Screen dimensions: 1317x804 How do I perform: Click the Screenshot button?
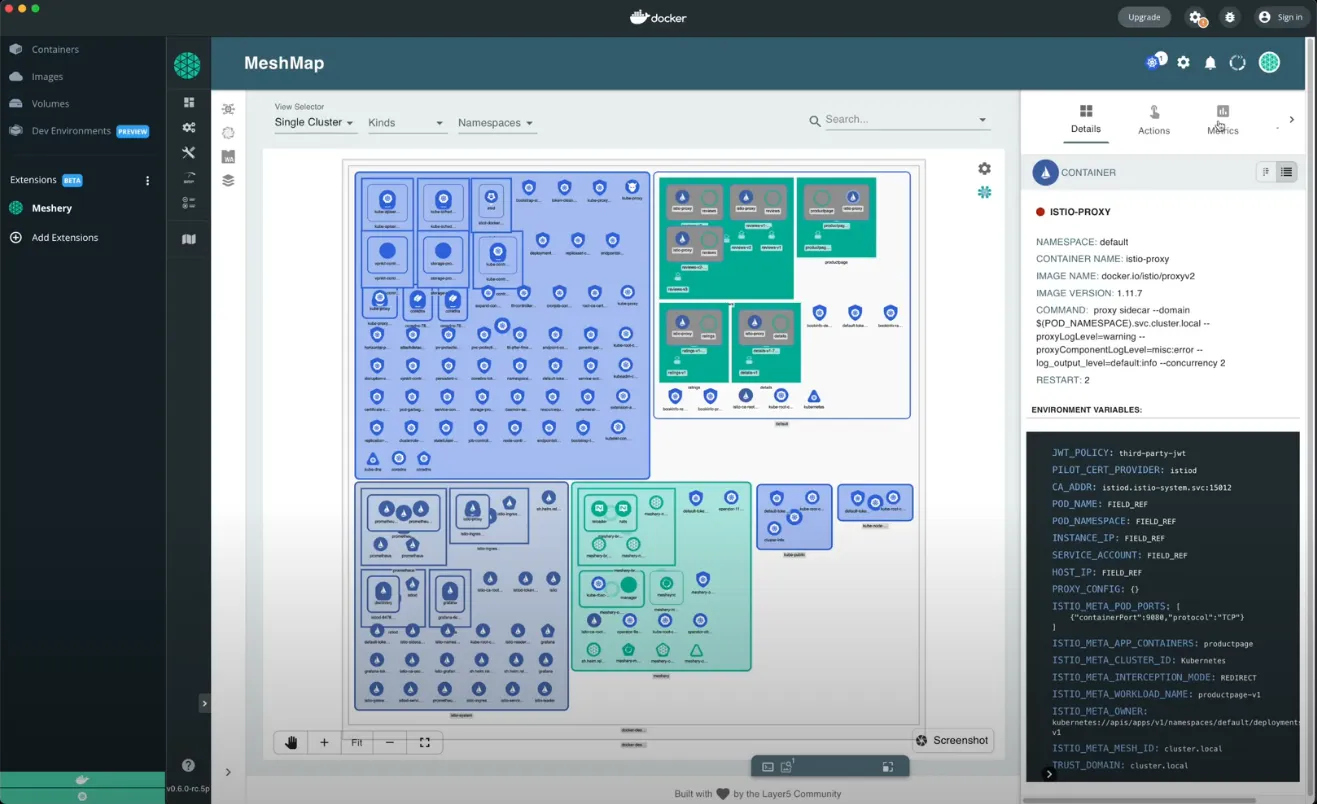951,740
